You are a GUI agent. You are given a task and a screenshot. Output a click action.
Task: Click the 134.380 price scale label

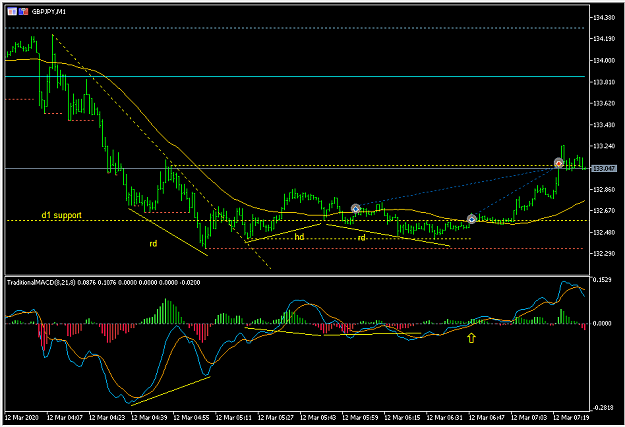click(604, 18)
